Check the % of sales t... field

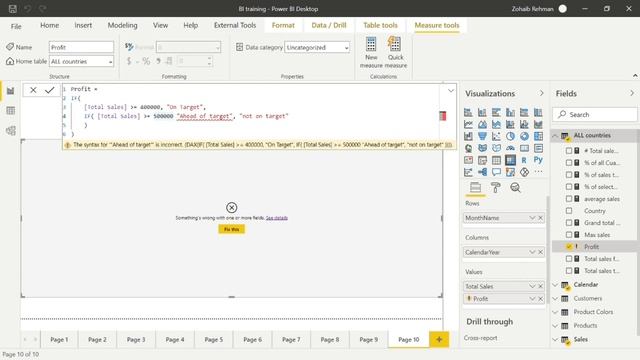569,175
